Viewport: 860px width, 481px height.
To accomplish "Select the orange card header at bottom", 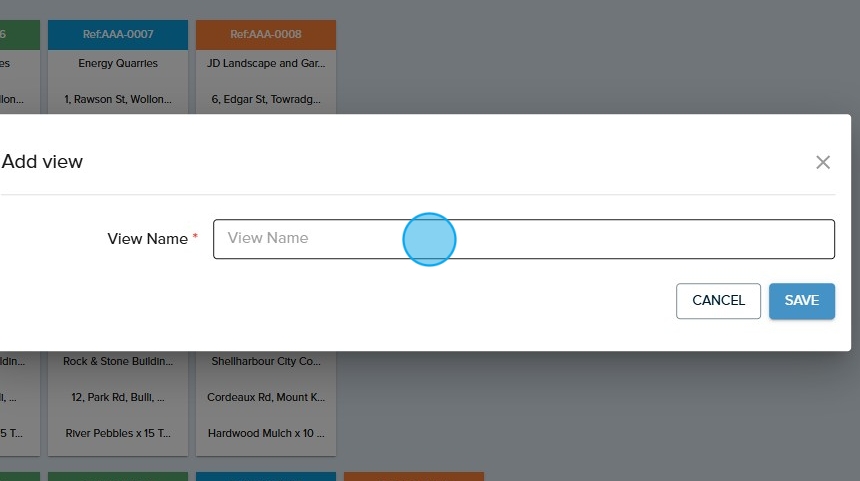I will [x=414, y=477].
